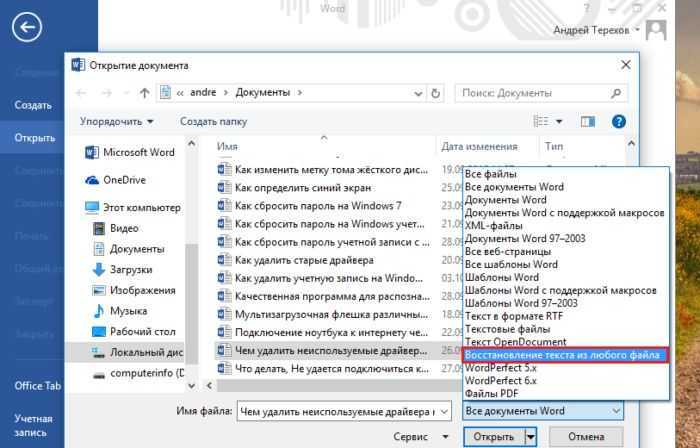This screenshot has height=448, width=700.
Task: Toggle the preview pane icon
Action: click(588, 121)
